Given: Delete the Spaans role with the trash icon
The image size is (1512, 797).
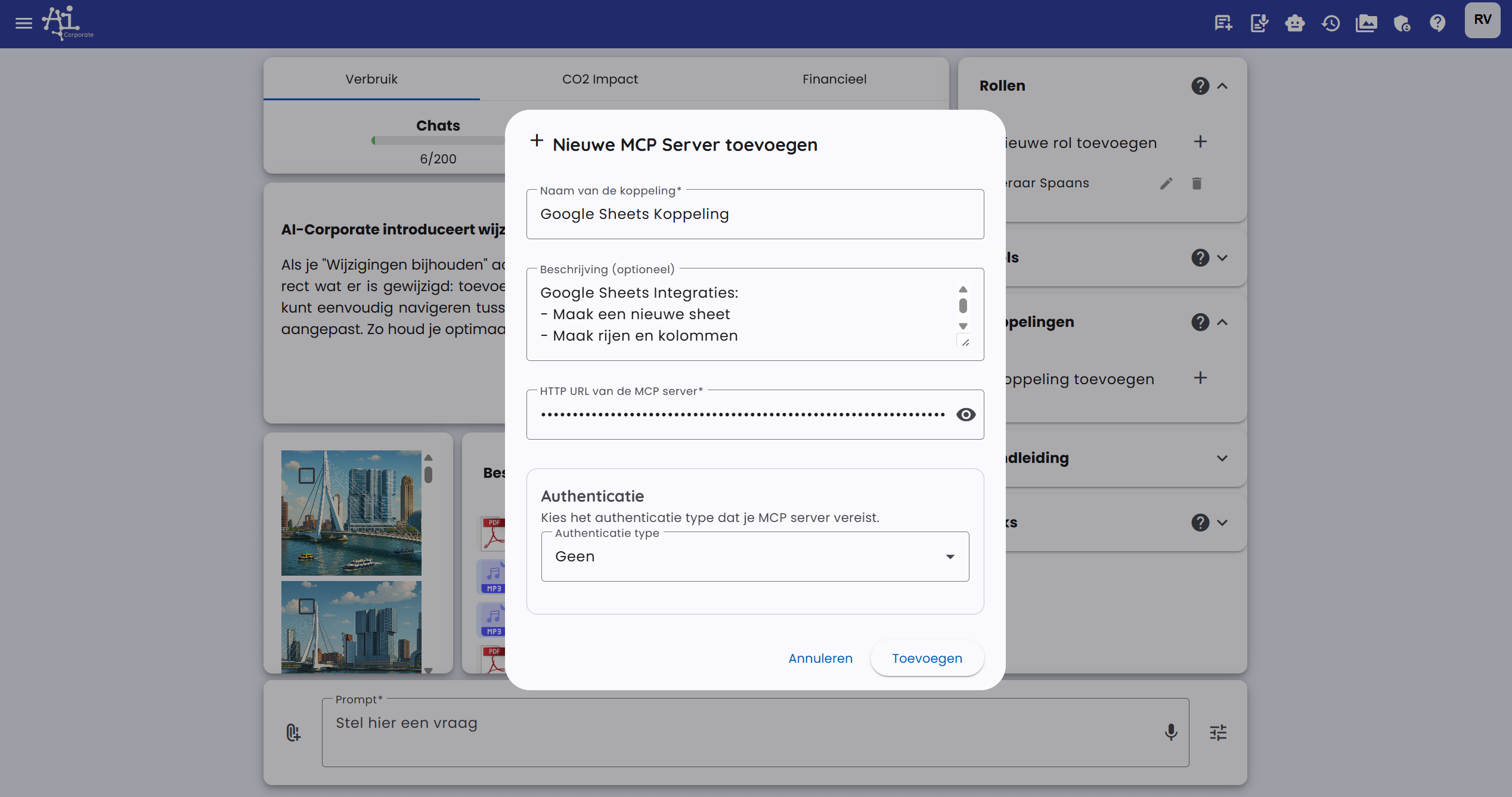Looking at the screenshot, I should 1196,183.
